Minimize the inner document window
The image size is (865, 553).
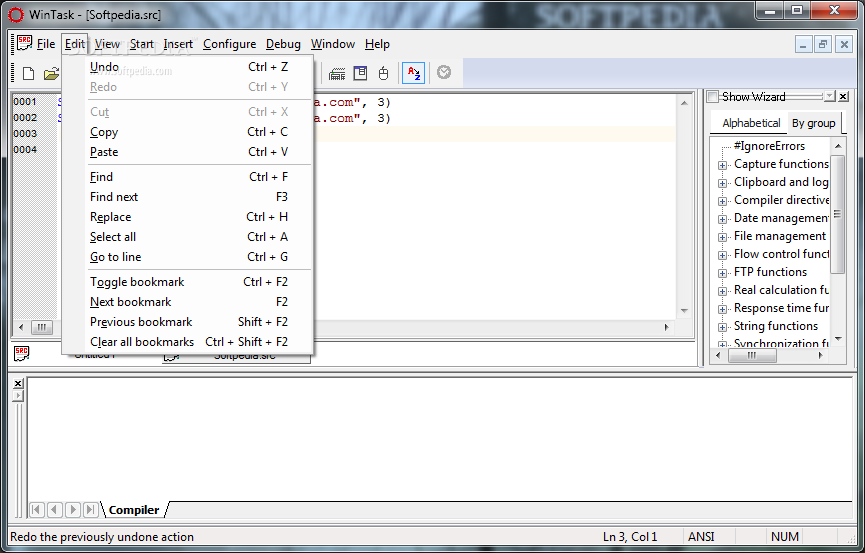tap(803, 44)
